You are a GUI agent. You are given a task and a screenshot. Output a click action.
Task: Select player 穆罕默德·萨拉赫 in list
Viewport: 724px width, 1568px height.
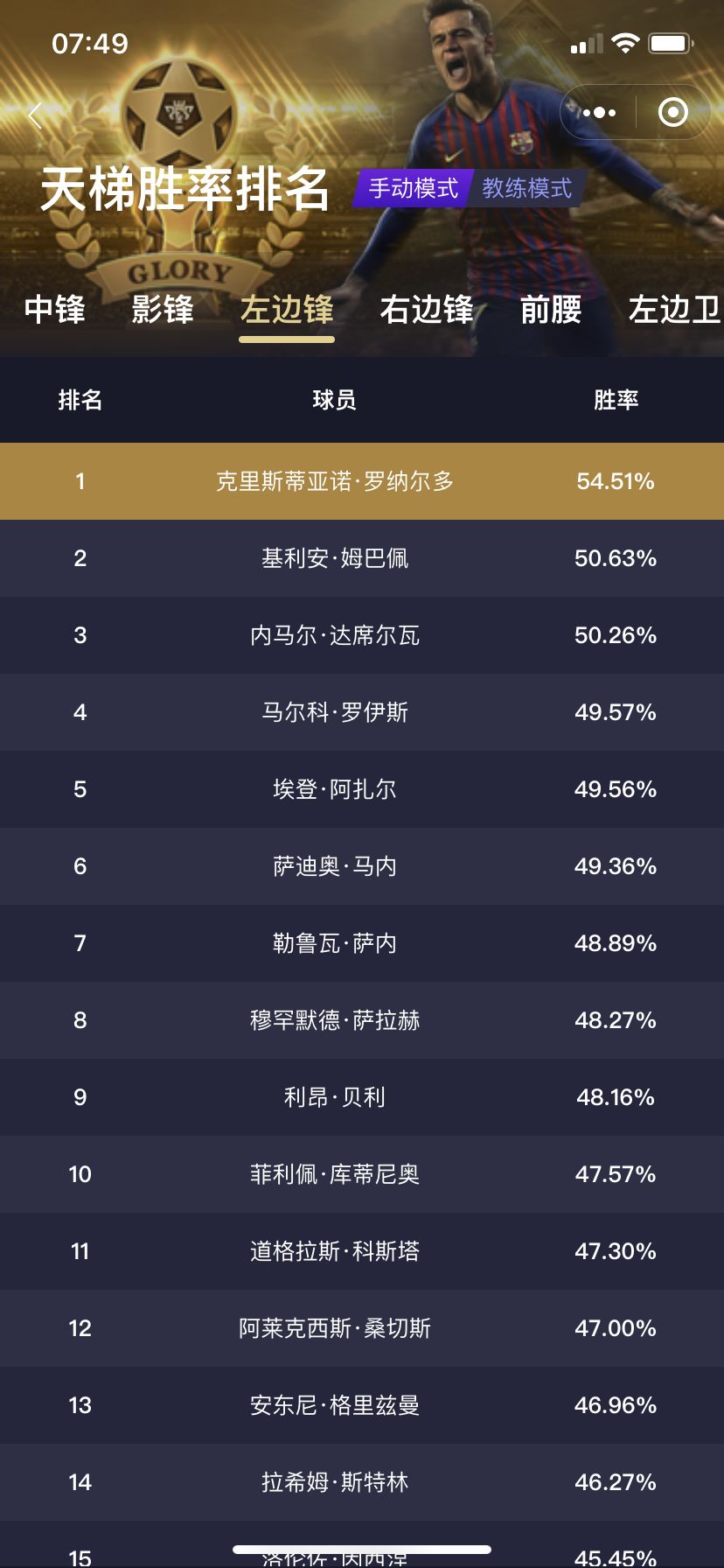[x=335, y=1020]
